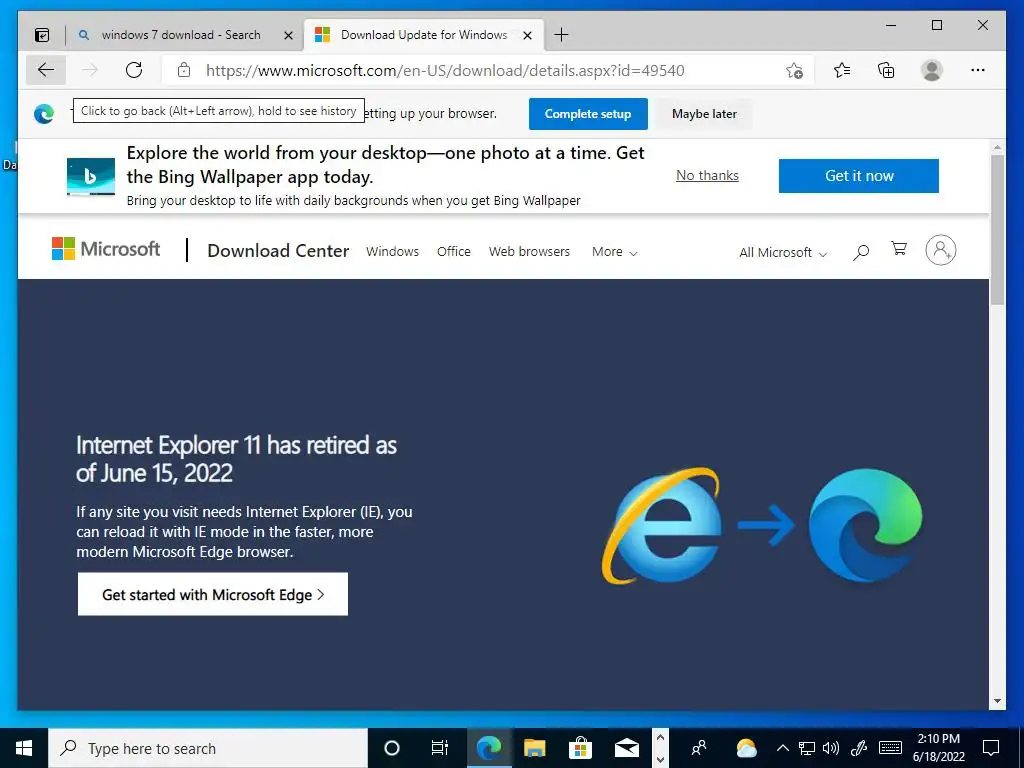Click the page vertical scrollbar thumb
This screenshot has width=1024, height=768.
[x=997, y=229]
